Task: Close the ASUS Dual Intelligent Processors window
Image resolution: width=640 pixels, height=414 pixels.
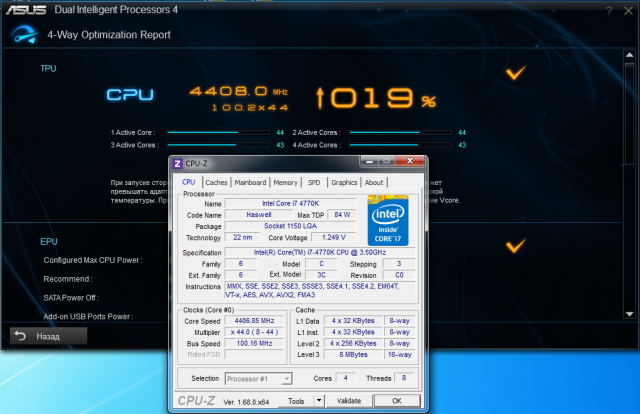Action: [628, 11]
